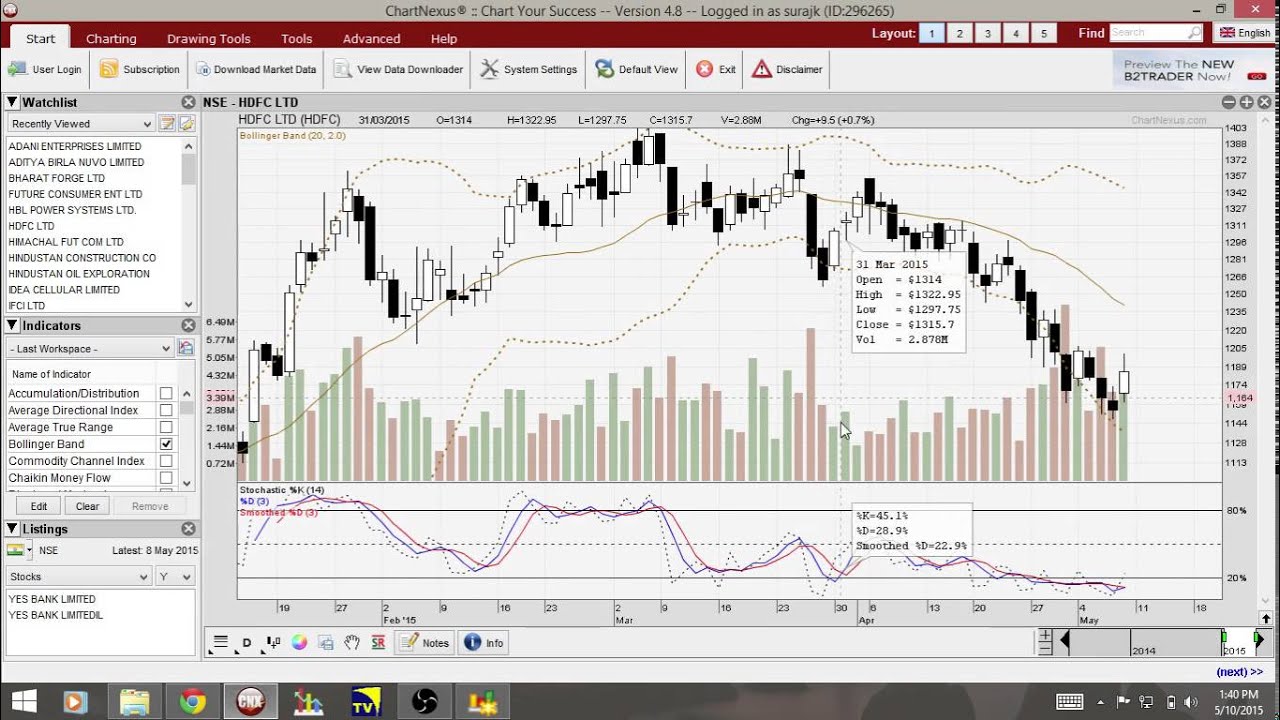Switch to the Start tab
This screenshot has width=1280, height=720.
(x=41, y=38)
